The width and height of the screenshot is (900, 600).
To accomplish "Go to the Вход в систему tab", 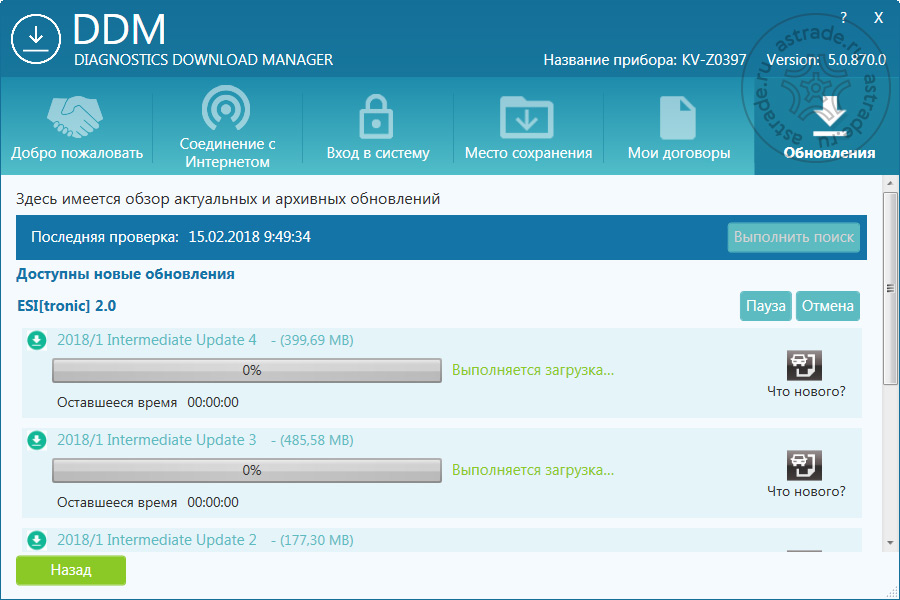I will coord(378,127).
